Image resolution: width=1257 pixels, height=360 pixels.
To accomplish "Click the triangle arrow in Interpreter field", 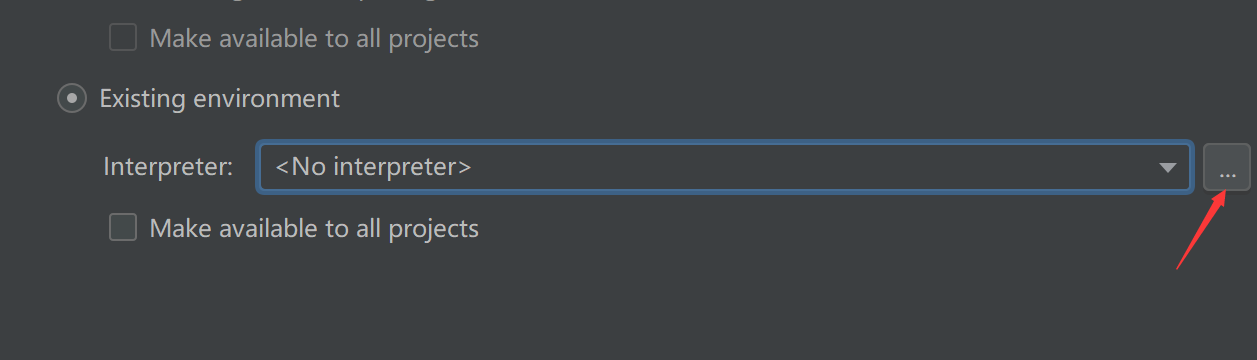I will pyautogui.click(x=1167, y=168).
